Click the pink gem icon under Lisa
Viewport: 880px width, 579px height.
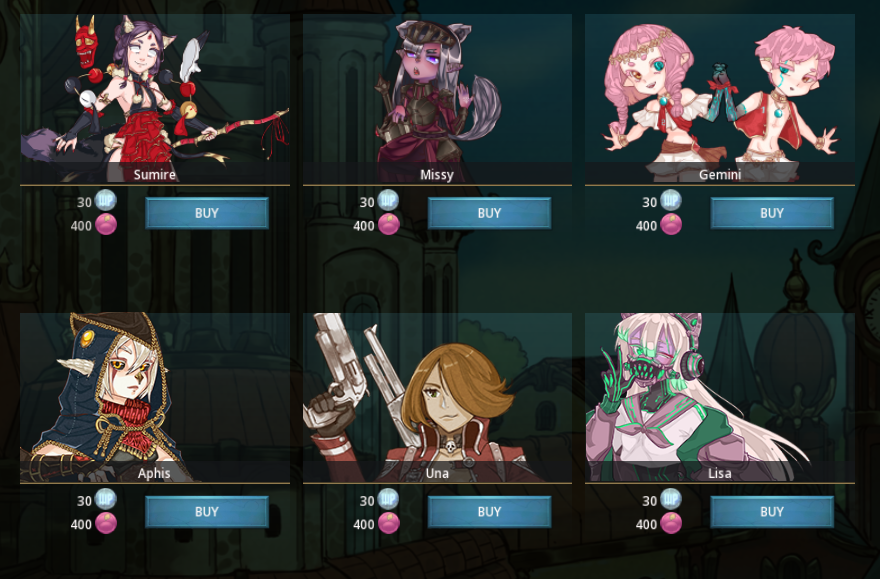tap(671, 523)
